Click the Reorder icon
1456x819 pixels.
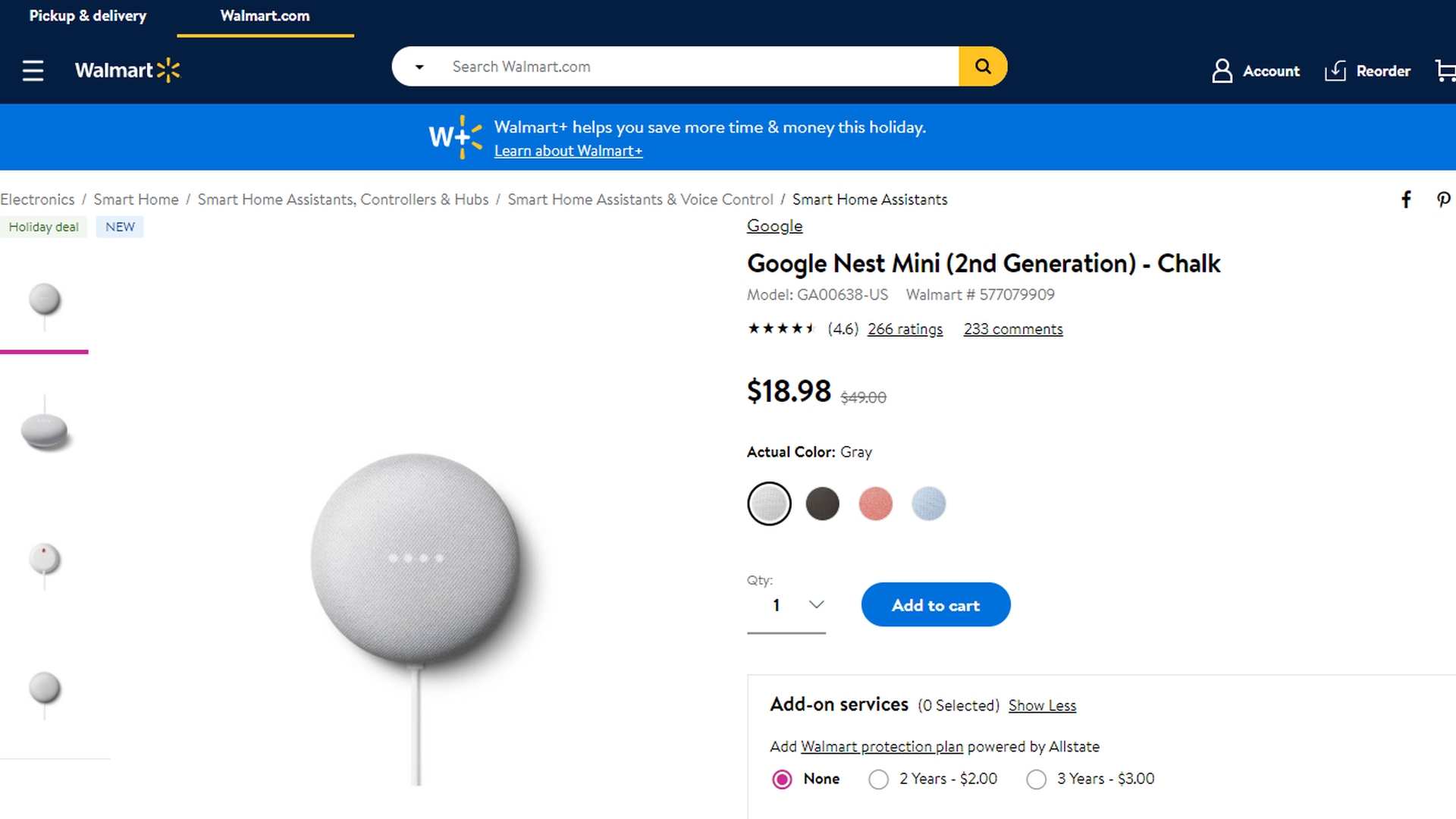click(x=1335, y=71)
